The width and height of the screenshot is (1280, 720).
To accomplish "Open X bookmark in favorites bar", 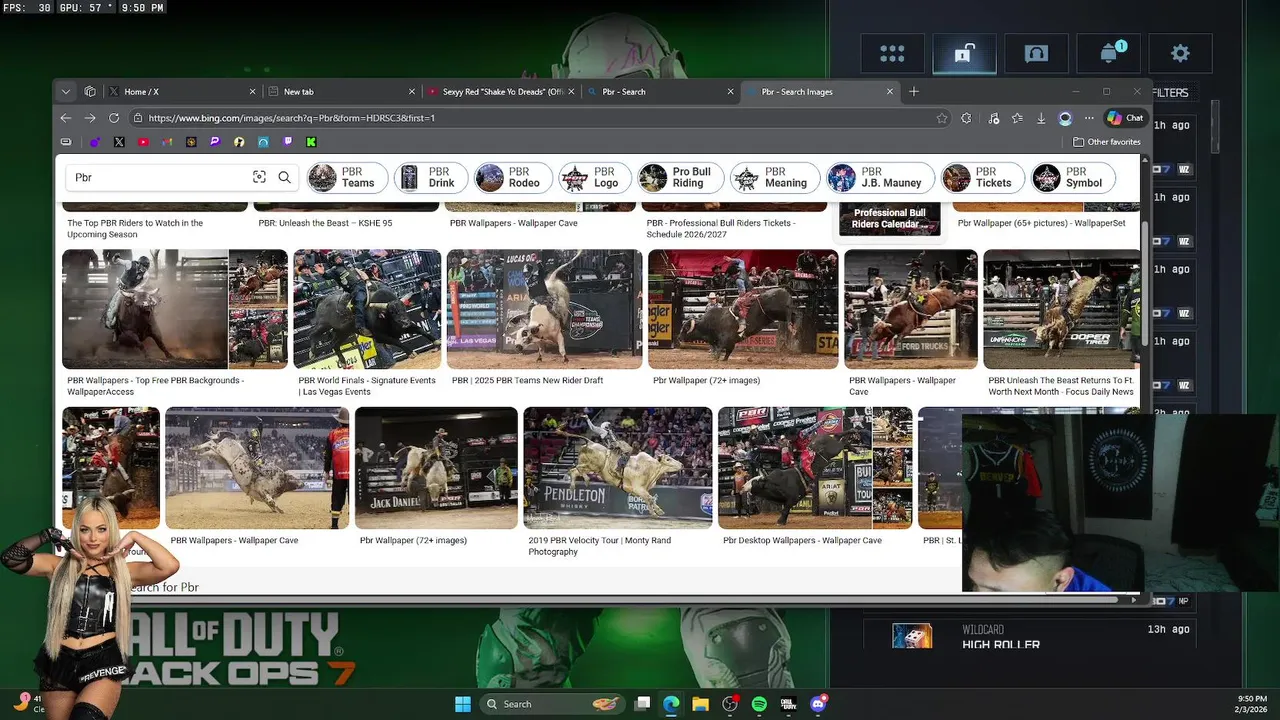I will tap(119, 142).
